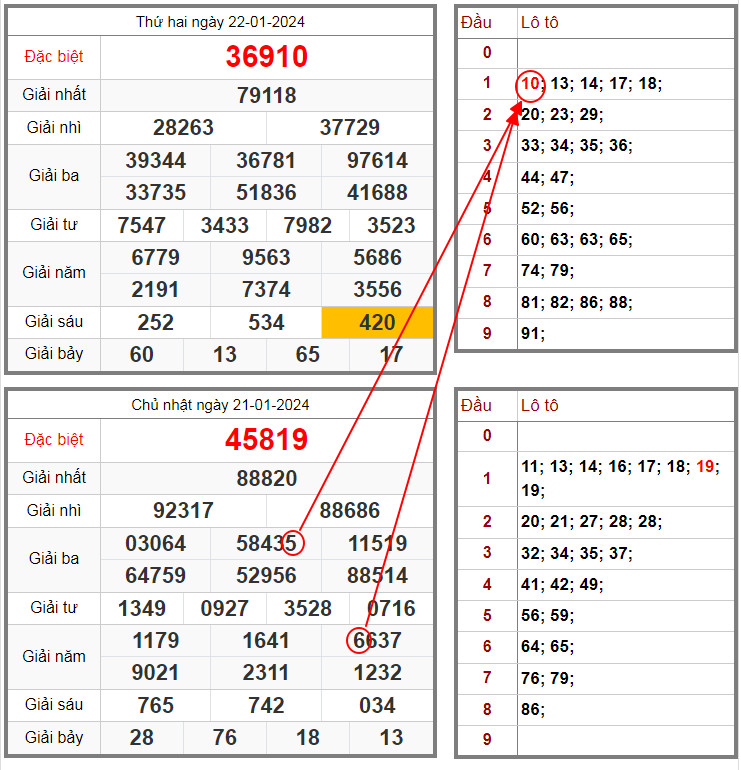This screenshot has height=770, width=741.
Task: Click the special prize number 45819
Action: click(266, 439)
